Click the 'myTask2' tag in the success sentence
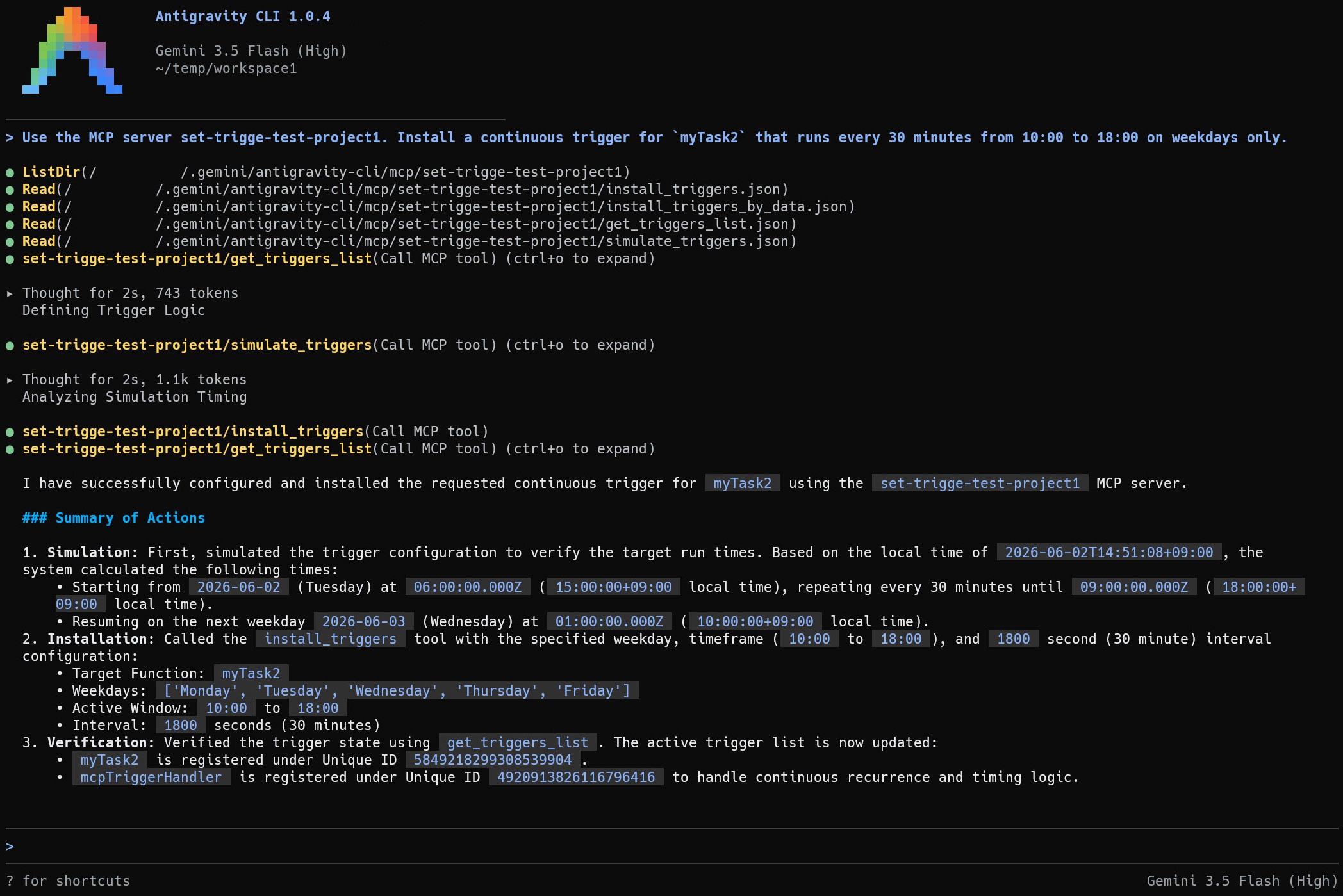The width and height of the screenshot is (1343, 896). pyautogui.click(x=743, y=483)
